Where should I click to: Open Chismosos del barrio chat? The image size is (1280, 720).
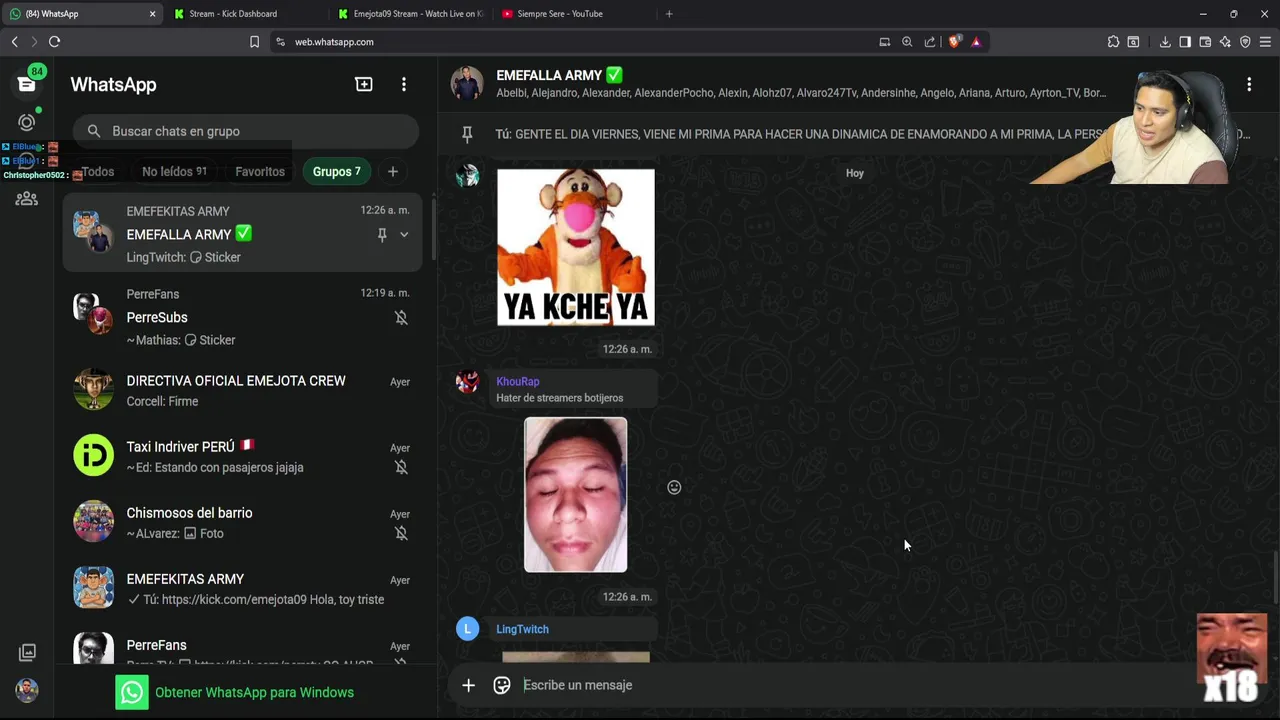pos(242,522)
